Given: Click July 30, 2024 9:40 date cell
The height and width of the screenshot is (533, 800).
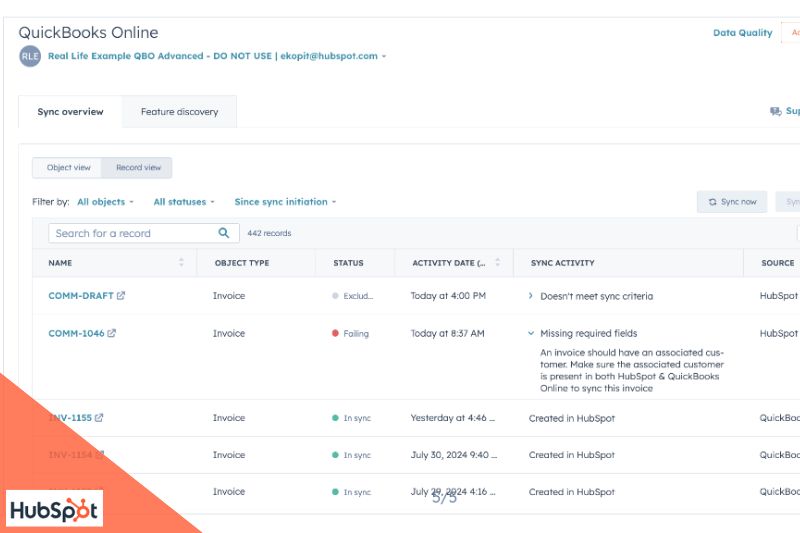Looking at the screenshot, I should (x=454, y=455).
